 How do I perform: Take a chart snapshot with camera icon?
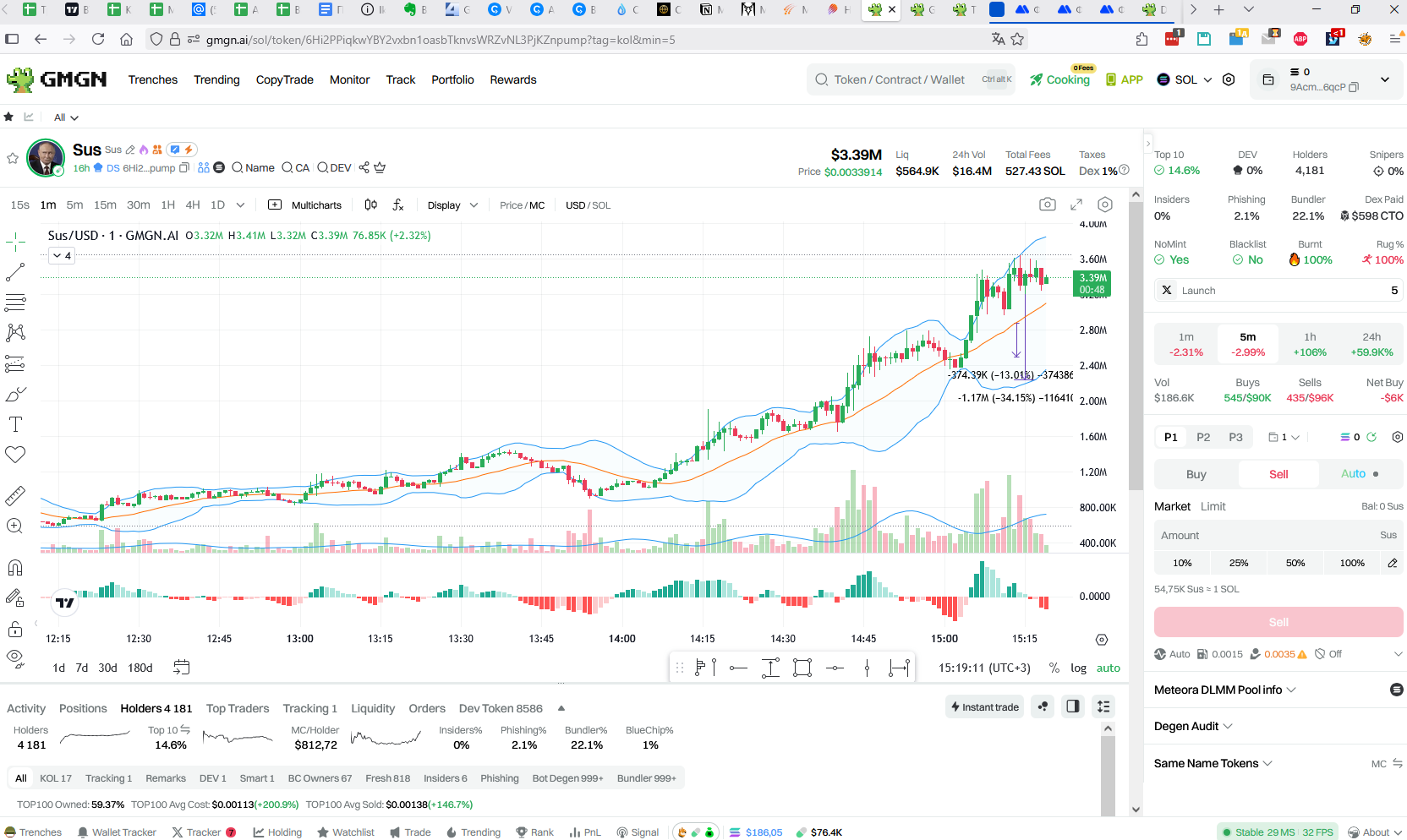(1048, 205)
